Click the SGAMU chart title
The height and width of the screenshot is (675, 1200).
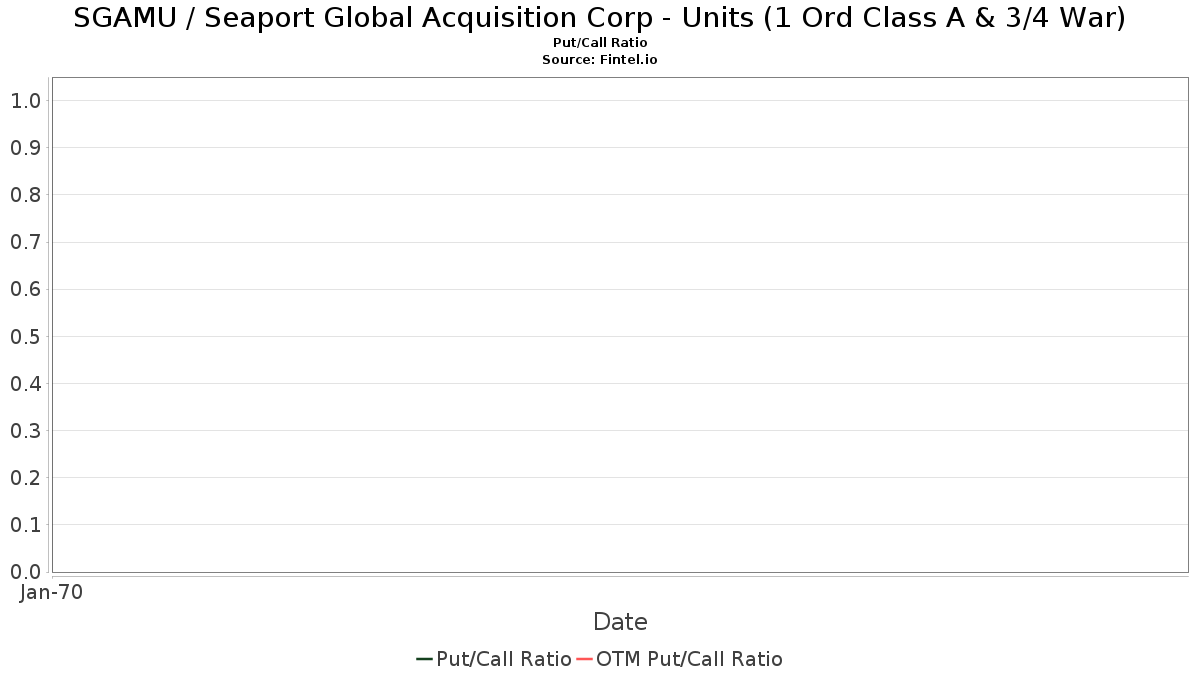click(600, 18)
